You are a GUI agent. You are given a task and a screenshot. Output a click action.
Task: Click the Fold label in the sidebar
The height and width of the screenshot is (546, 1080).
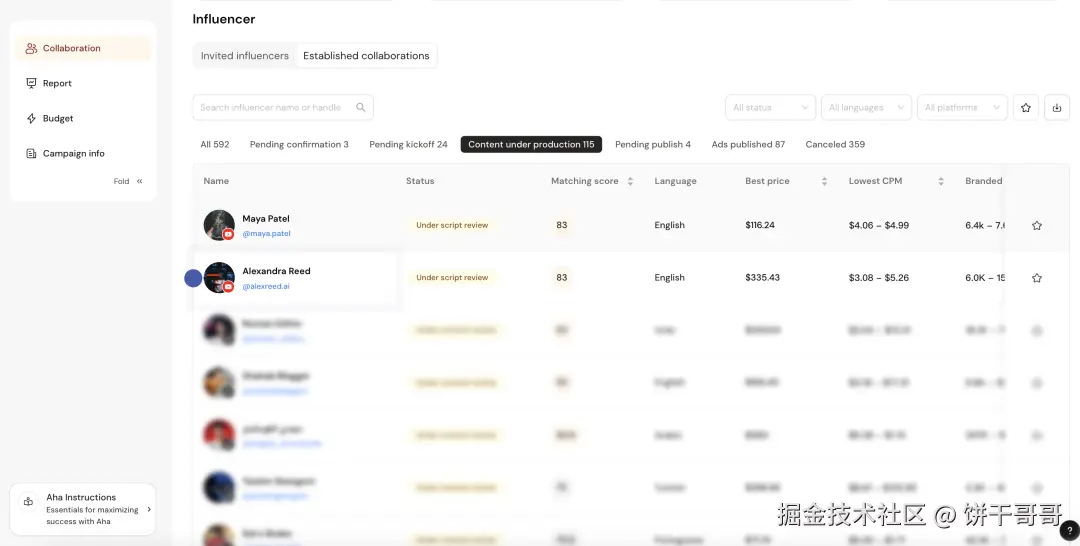[x=121, y=181]
